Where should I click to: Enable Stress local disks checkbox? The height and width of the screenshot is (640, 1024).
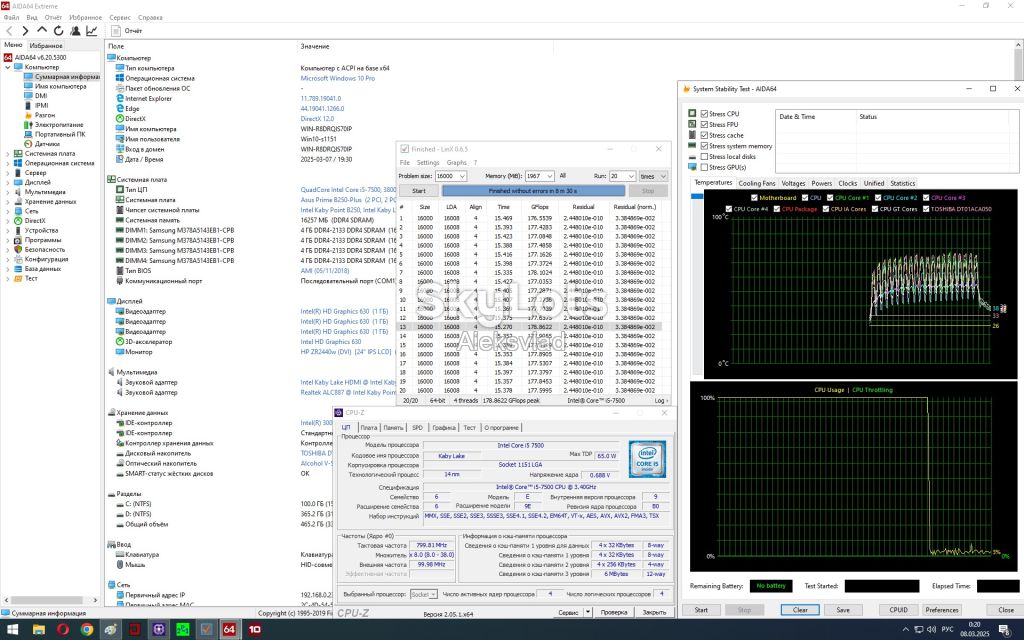click(x=704, y=157)
